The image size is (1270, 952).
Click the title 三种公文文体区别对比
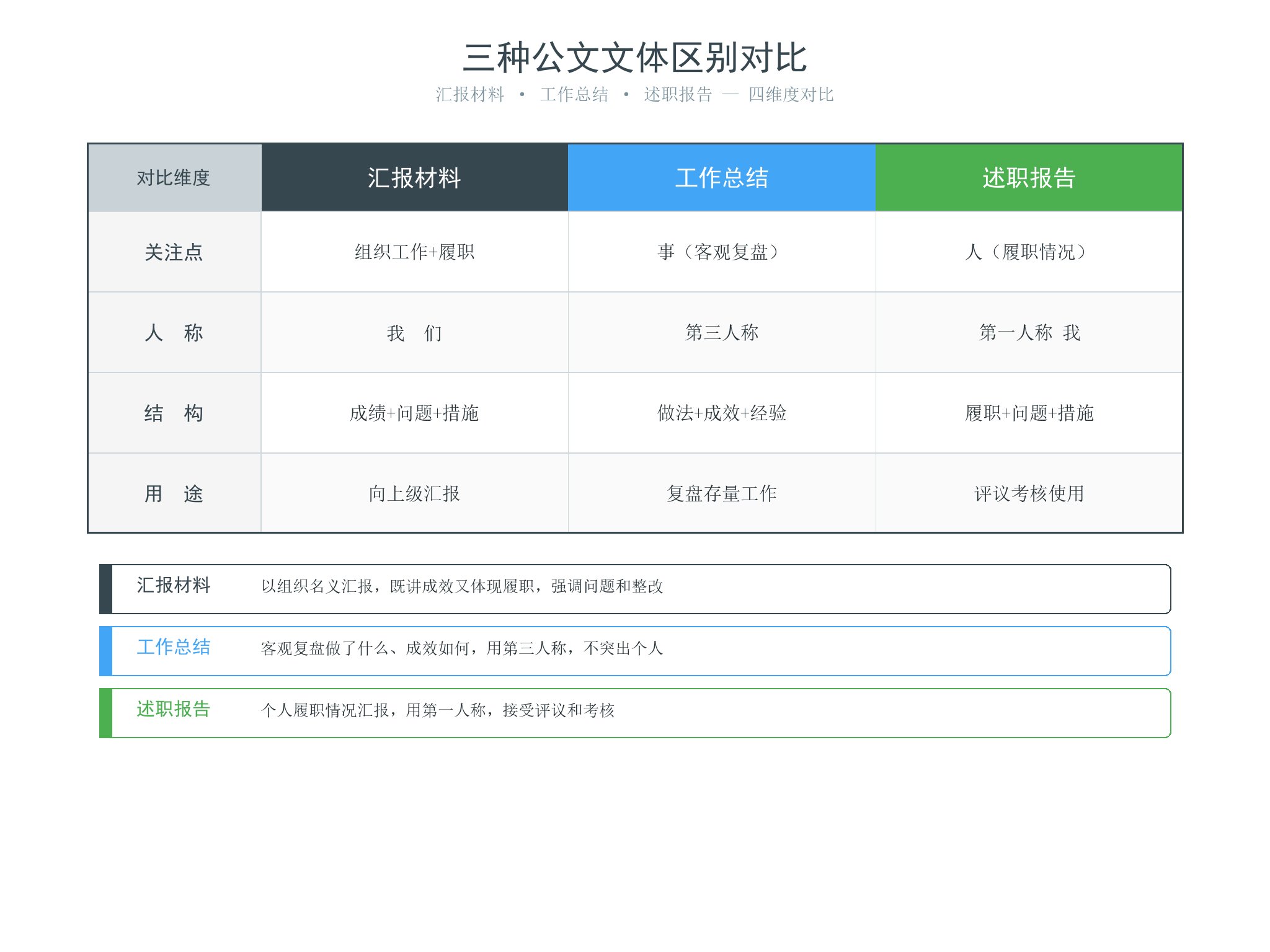pos(634,58)
